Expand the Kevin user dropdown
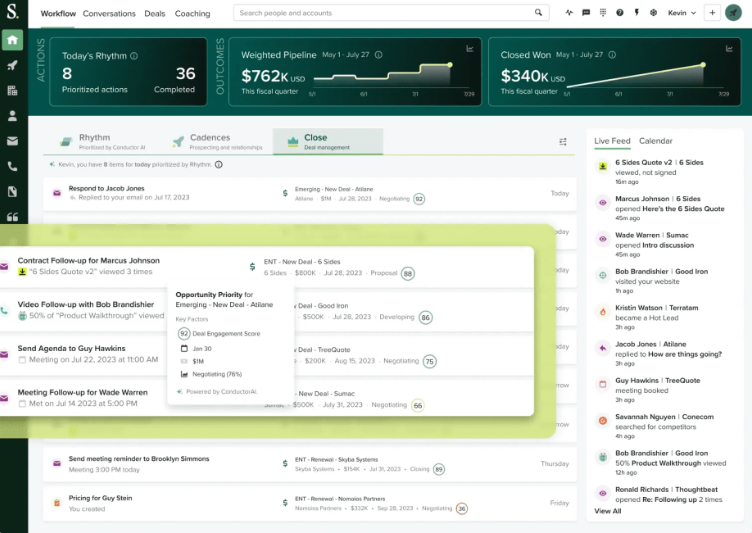This screenshot has width=752, height=533. click(x=682, y=13)
